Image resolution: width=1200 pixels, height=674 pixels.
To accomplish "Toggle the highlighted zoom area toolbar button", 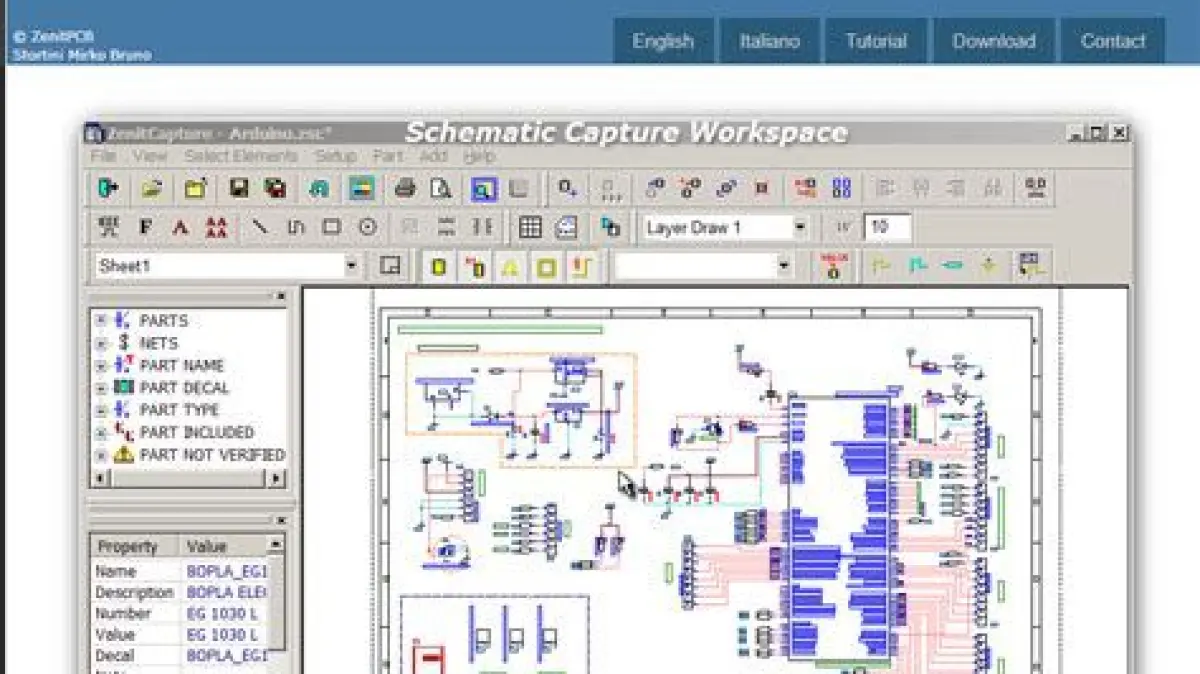I will click(x=484, y=188).
